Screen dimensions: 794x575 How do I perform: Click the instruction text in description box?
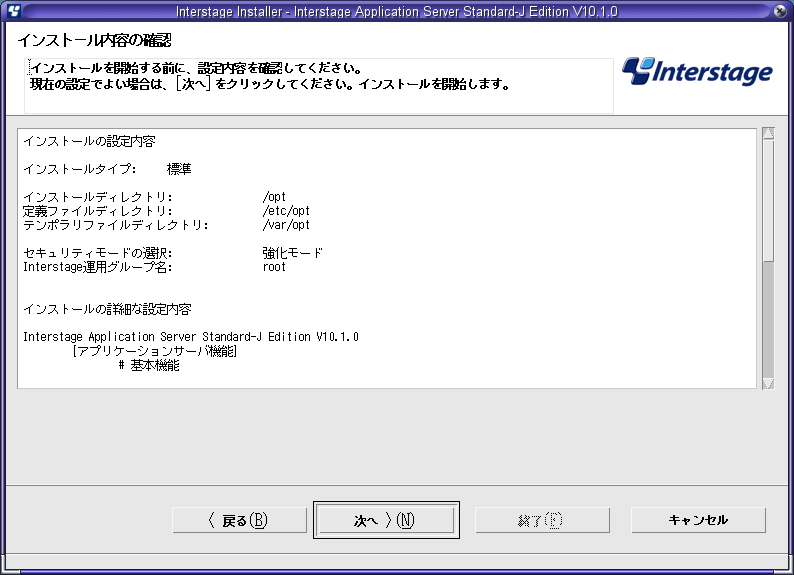point(269,76)
